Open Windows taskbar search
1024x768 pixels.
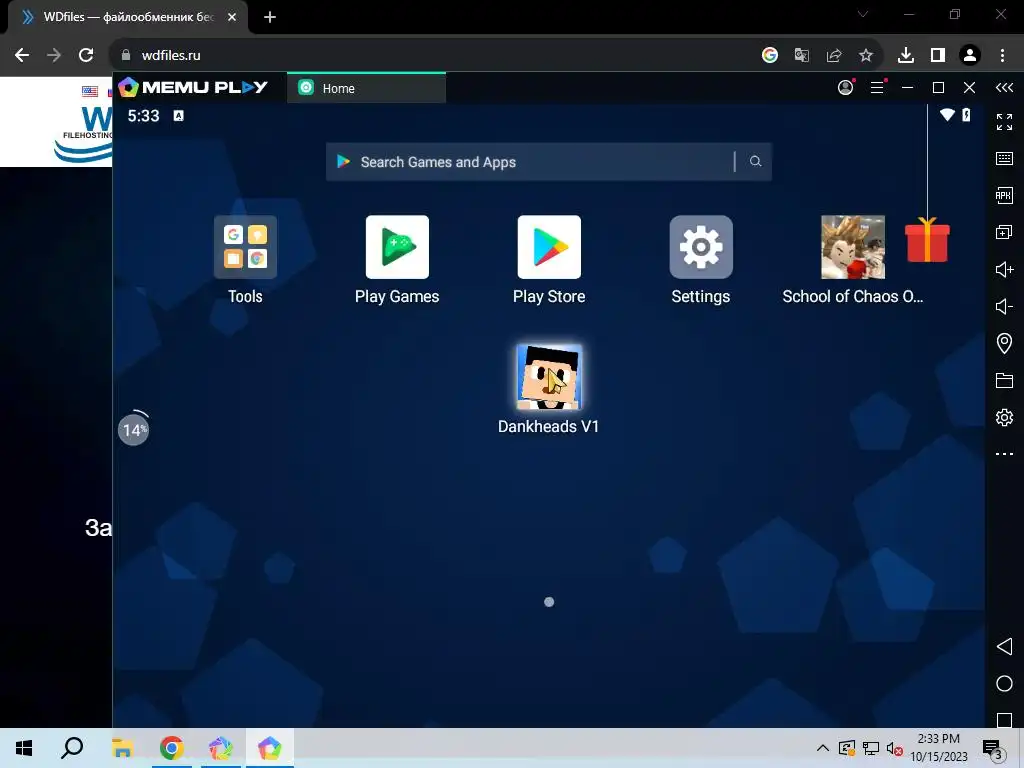72,748
